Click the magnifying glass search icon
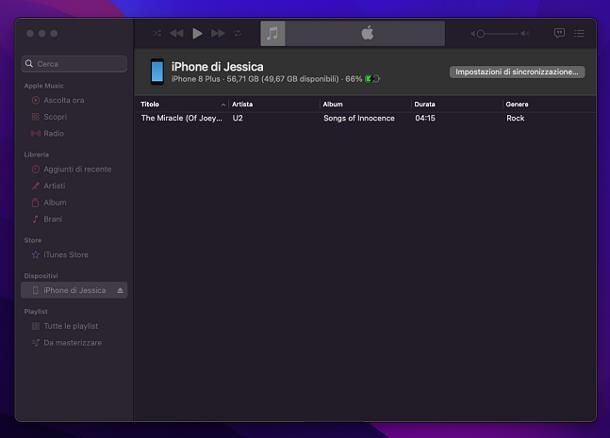610x438 pixels. click(x=29, y=63)
